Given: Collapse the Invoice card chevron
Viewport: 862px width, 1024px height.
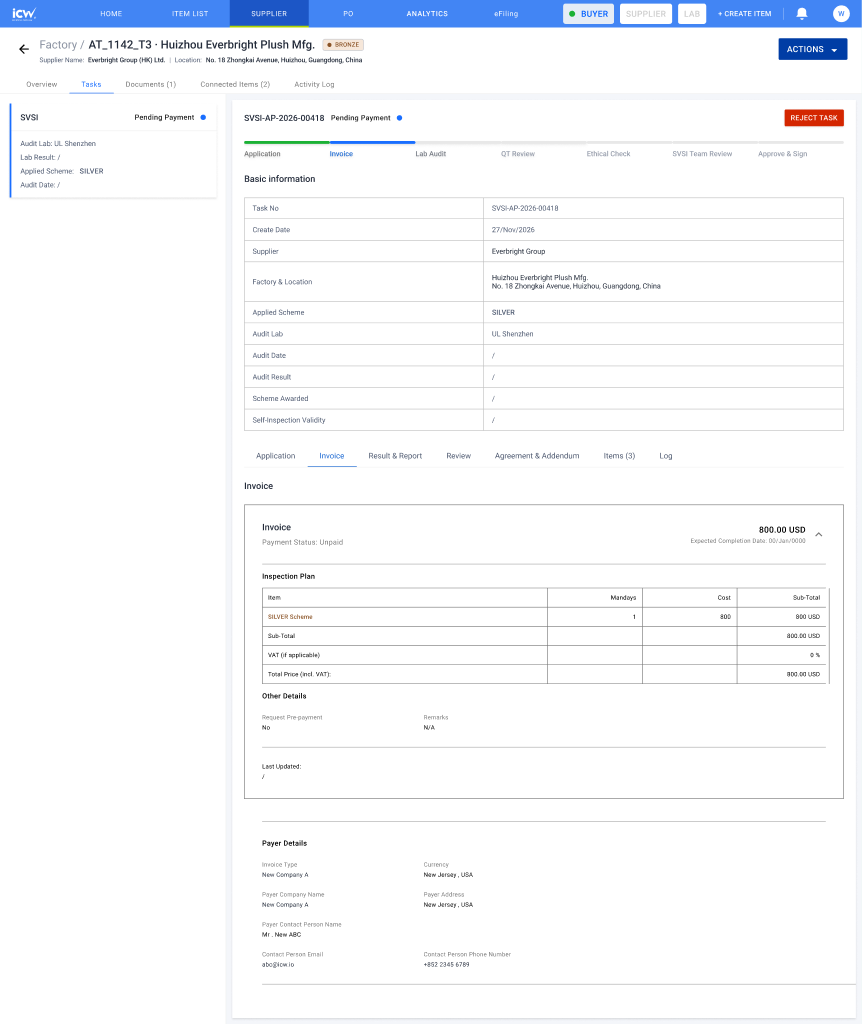Looking at the screenshot, I should (818, 534).
